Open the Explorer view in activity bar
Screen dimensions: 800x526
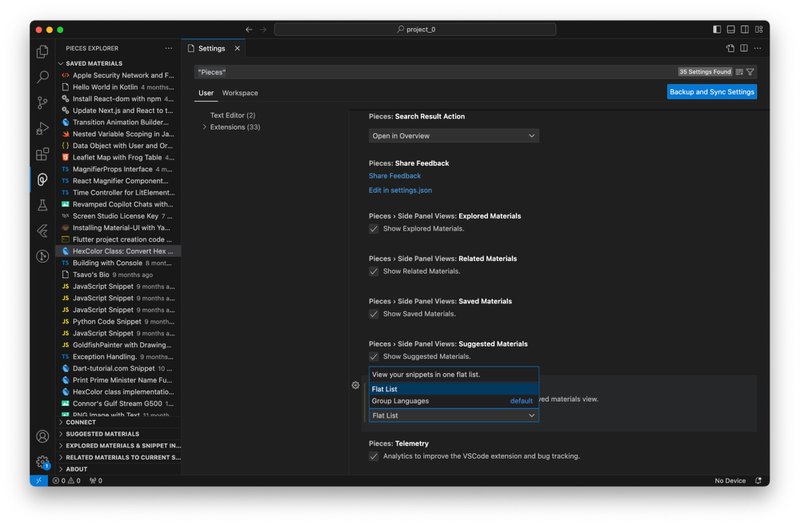[42, 52]
